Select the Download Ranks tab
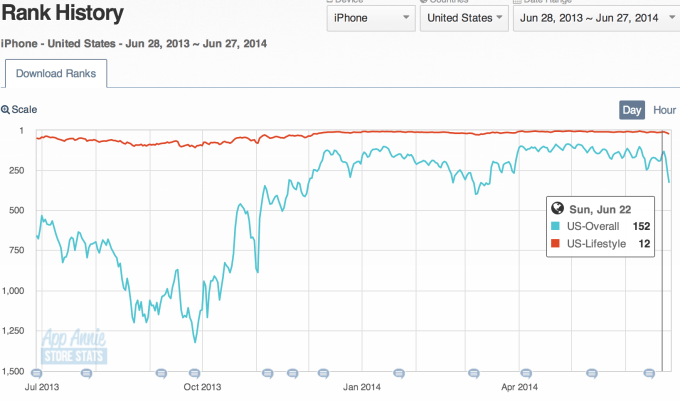 [56, 73]
